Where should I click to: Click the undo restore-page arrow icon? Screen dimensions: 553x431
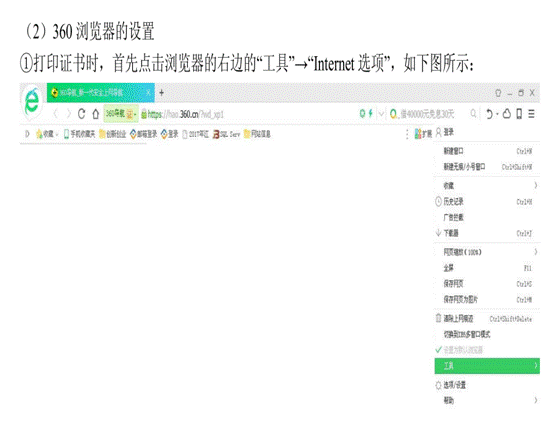click(x=489, y=114)
